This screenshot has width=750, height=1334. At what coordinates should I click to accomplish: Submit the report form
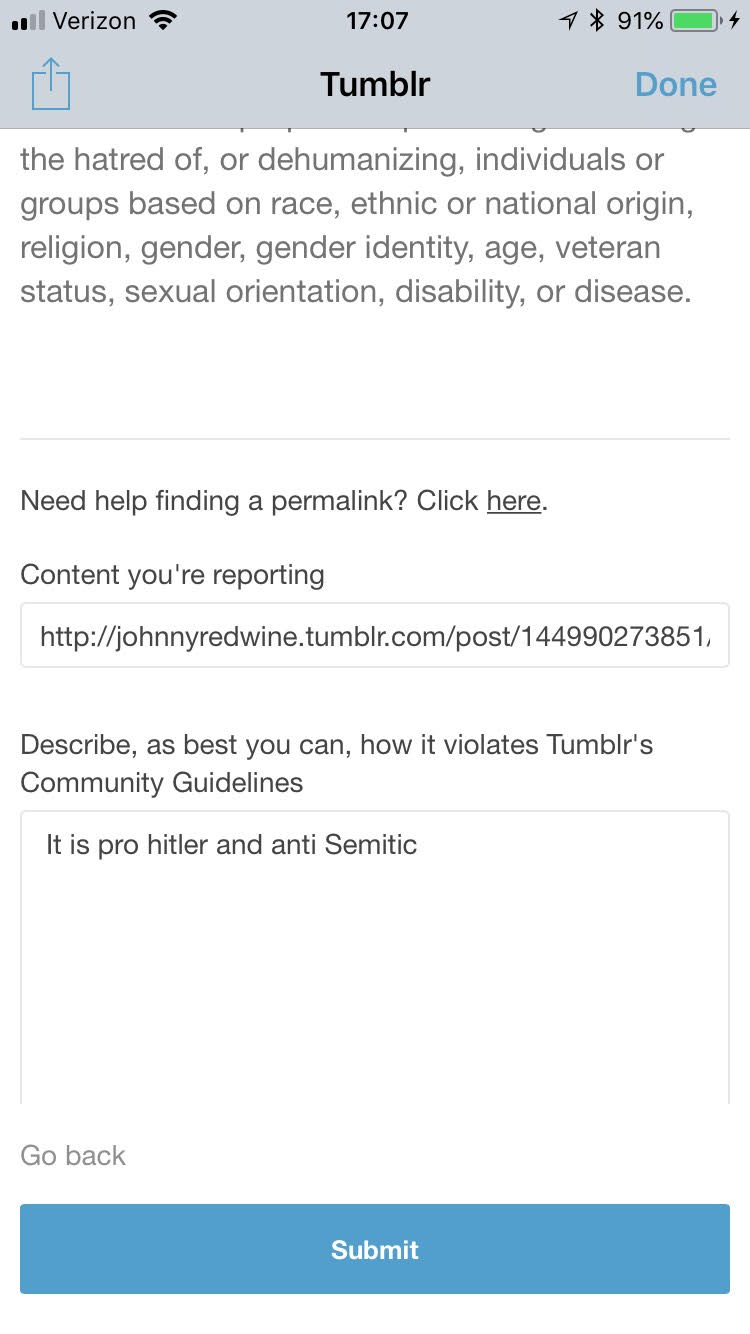tap(375, 1249)
